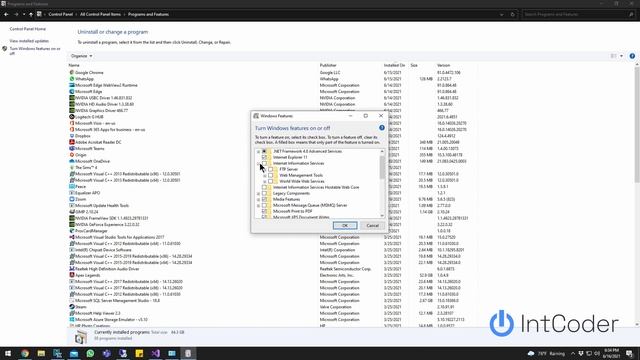Show hidden system tray icons
640x360 pixels.
pyautogui.click(x=573, y=353)
